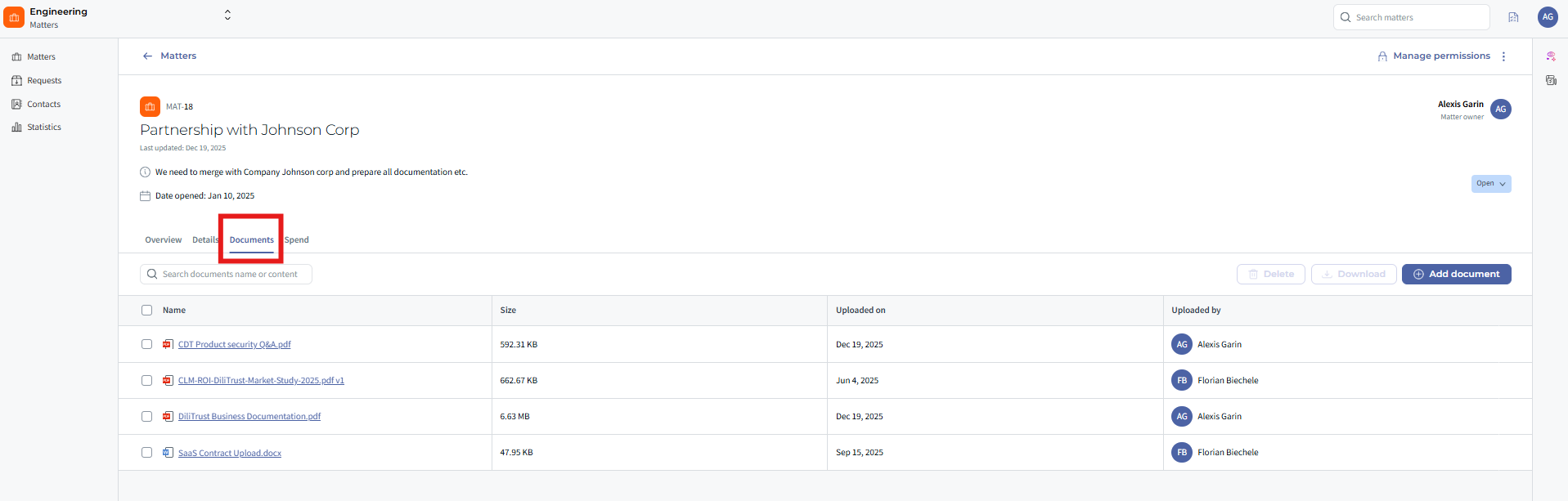Open CDT Product security Q&A.pdf

point(235,345)
